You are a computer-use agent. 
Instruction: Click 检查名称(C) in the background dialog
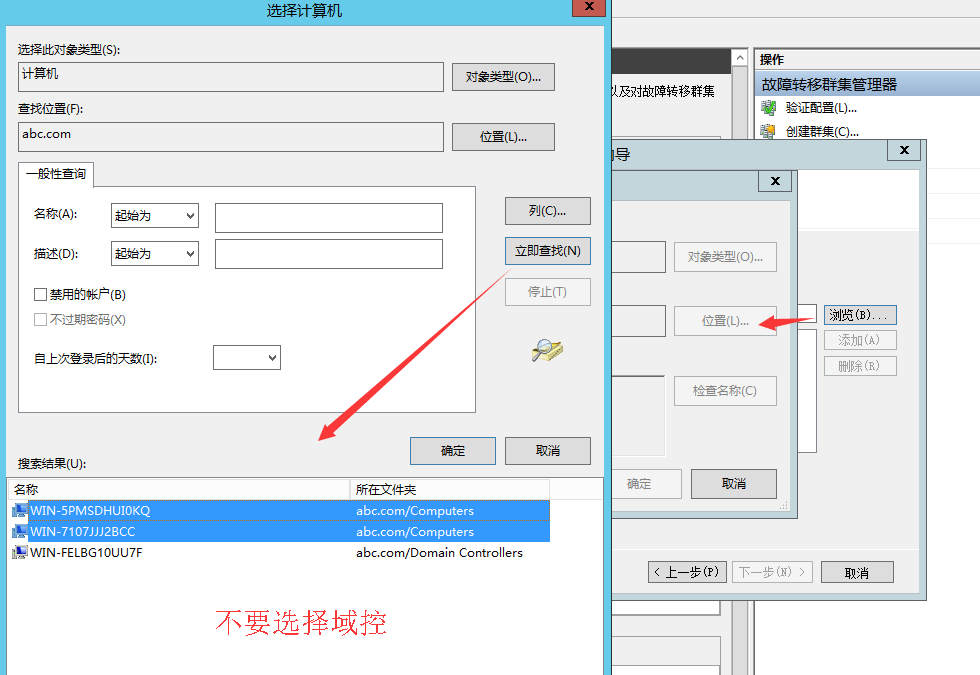coord(725,391)
